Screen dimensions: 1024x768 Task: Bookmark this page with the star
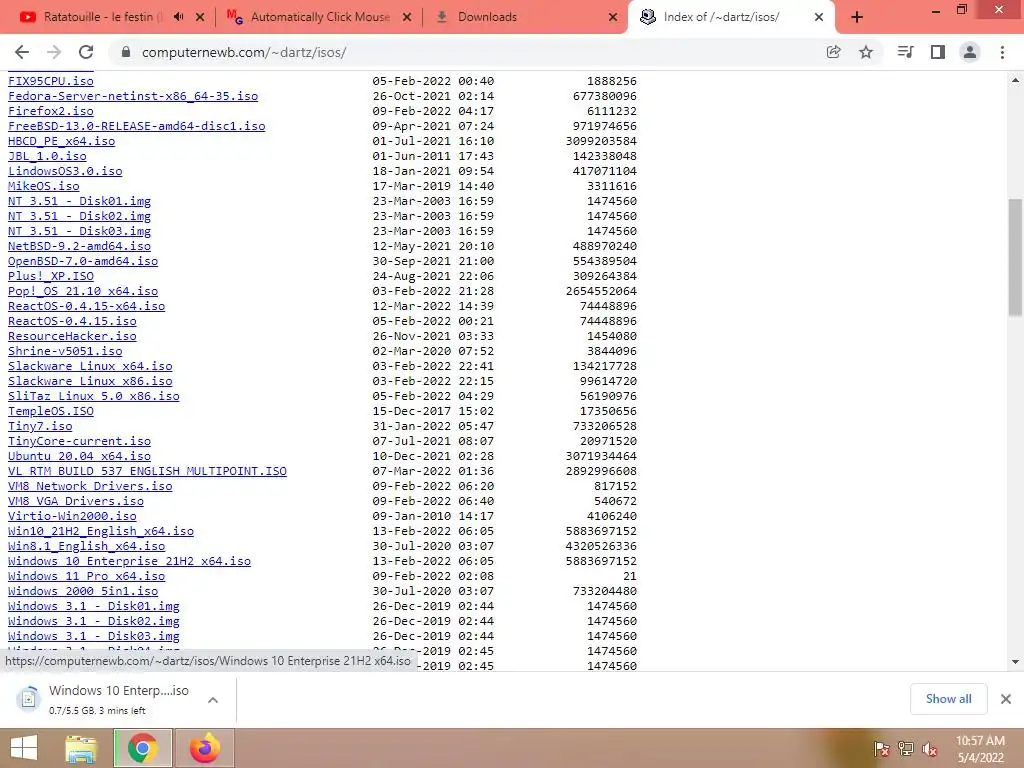[866, 52]
